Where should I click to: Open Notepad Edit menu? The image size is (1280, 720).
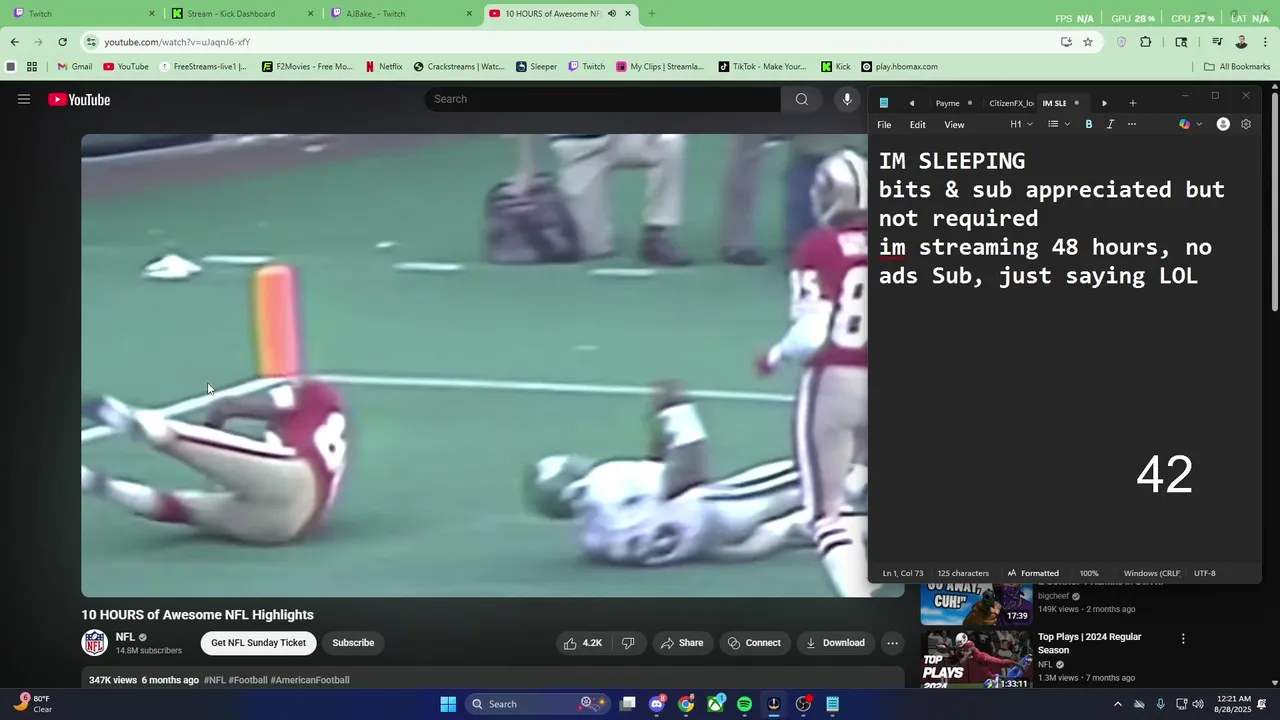click(917, 125)
